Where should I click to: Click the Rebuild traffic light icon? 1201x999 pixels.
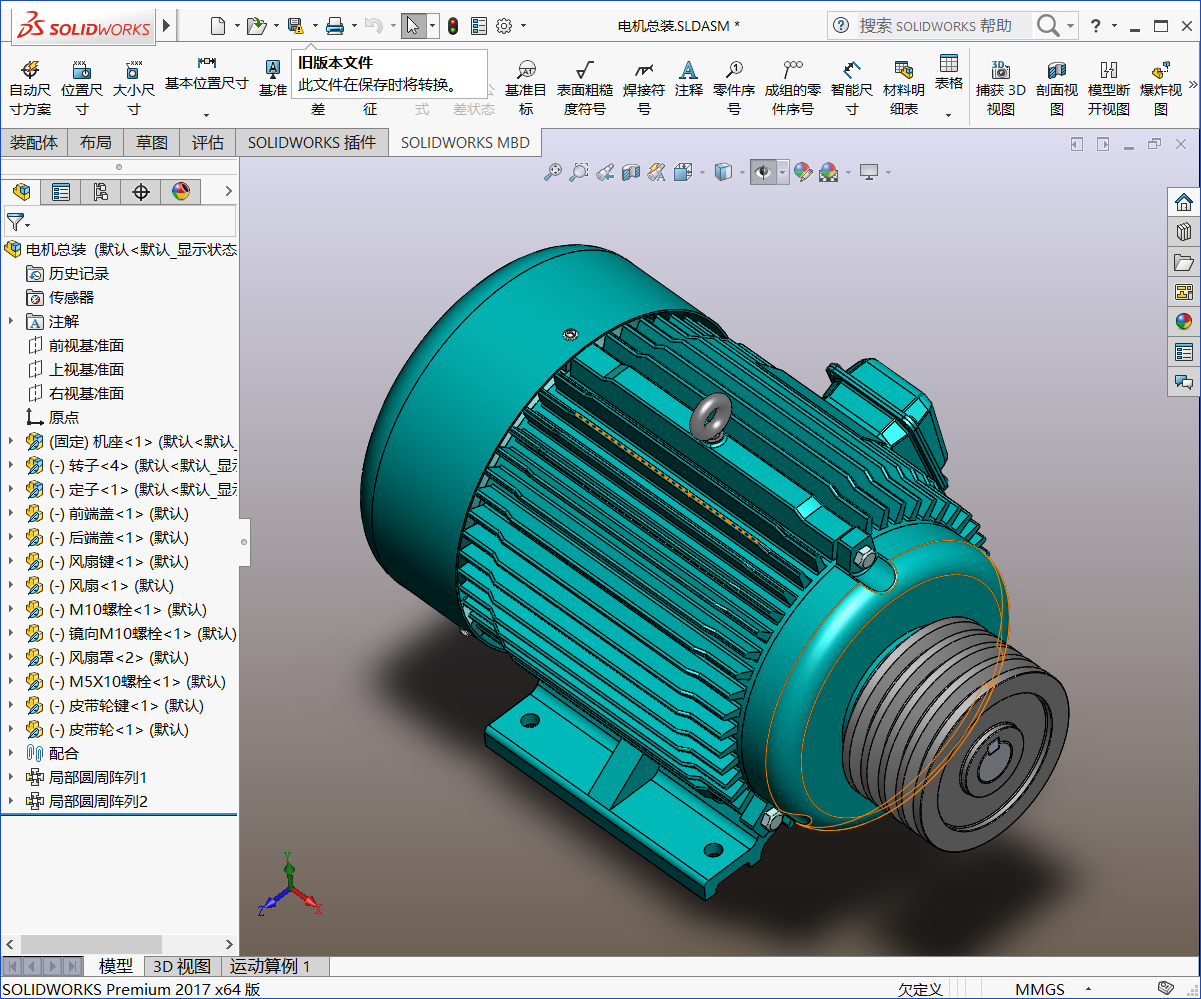453,26
